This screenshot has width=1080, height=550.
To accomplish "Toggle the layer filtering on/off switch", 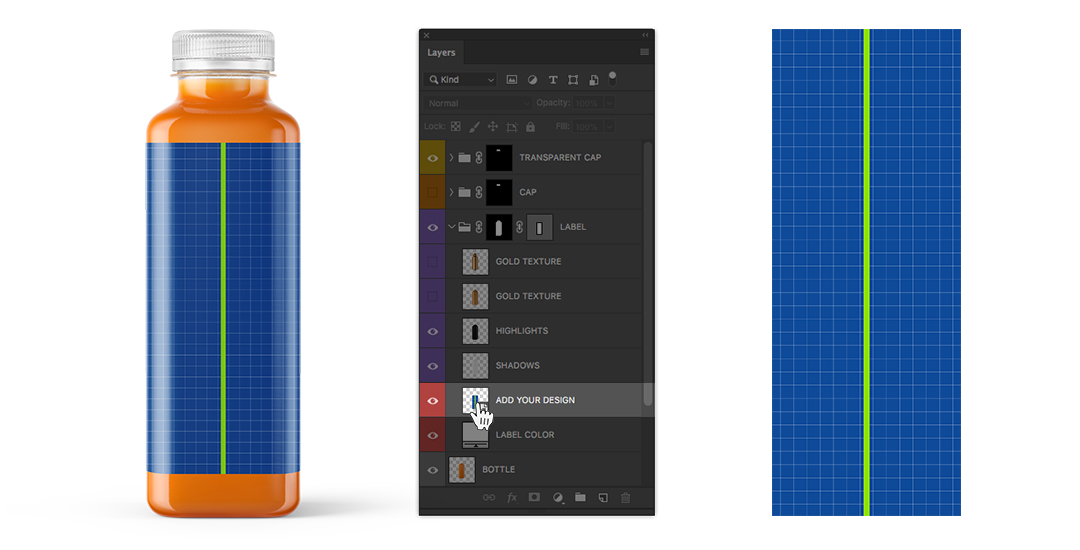I will (612, 78).
